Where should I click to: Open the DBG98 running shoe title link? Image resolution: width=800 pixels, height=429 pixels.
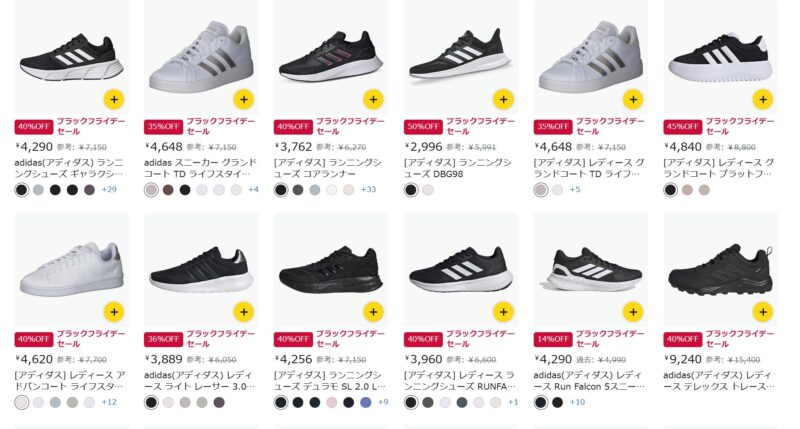458,168
